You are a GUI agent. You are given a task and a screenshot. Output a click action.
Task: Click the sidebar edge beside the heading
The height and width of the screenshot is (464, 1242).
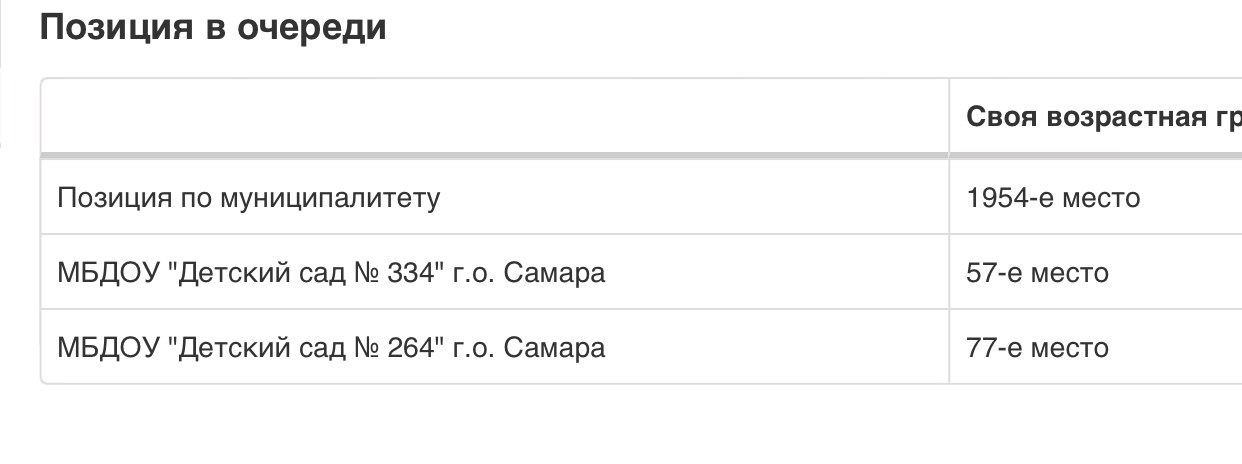coord(2,34)
